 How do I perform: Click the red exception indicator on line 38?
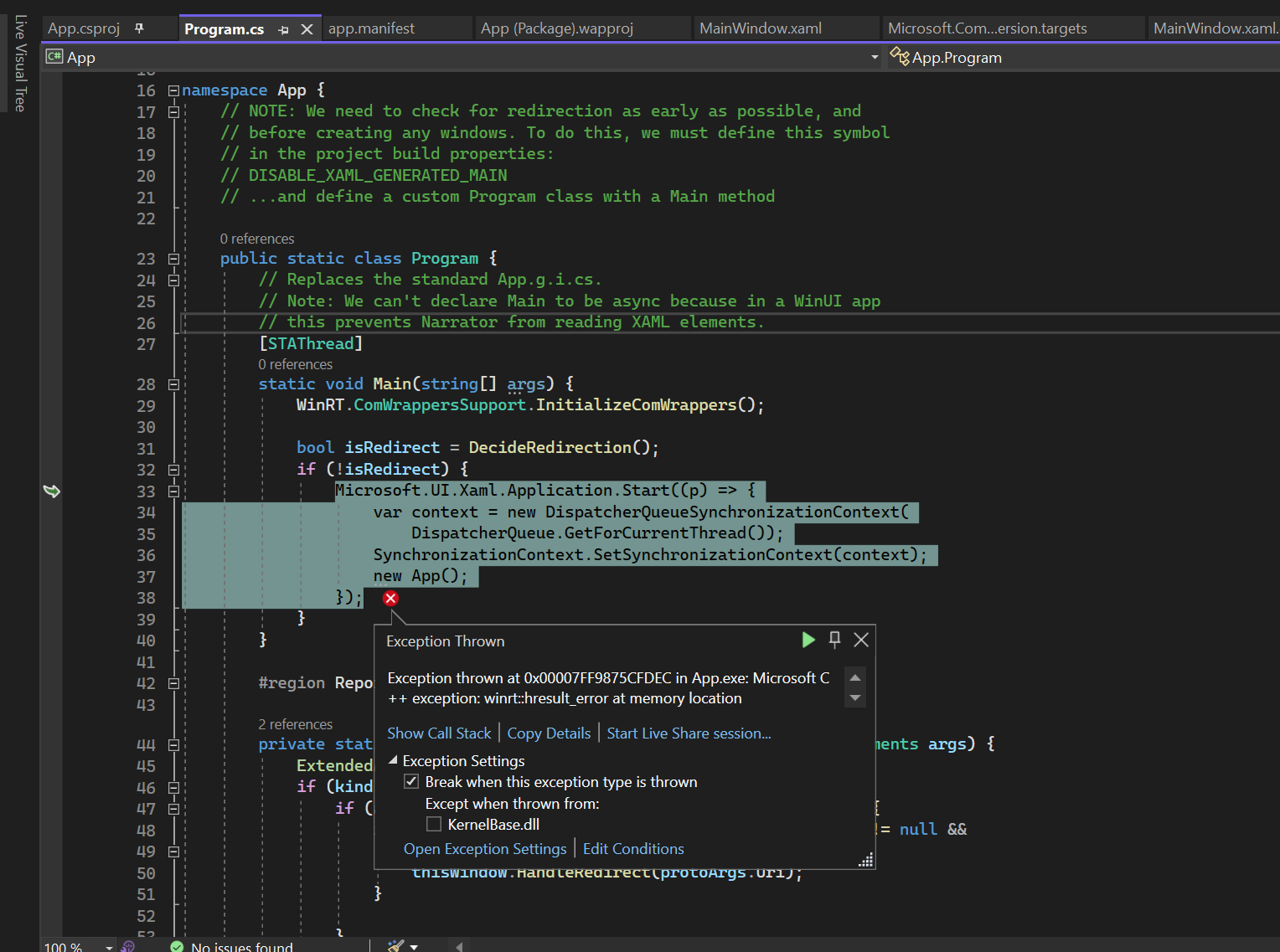390,598
